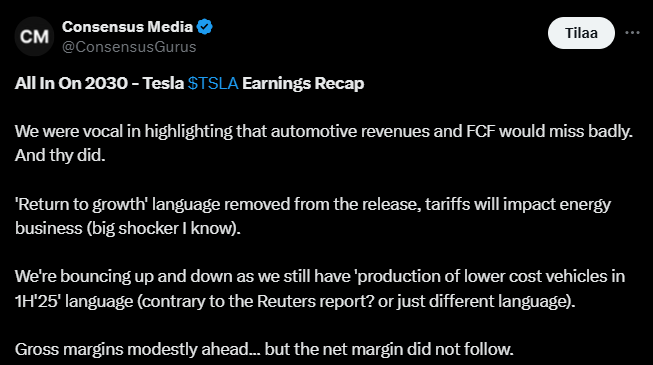The height and width of the screenshot is (365, 653).
Task: Click the blue verified checkmark badge
Action: point(204,27)
